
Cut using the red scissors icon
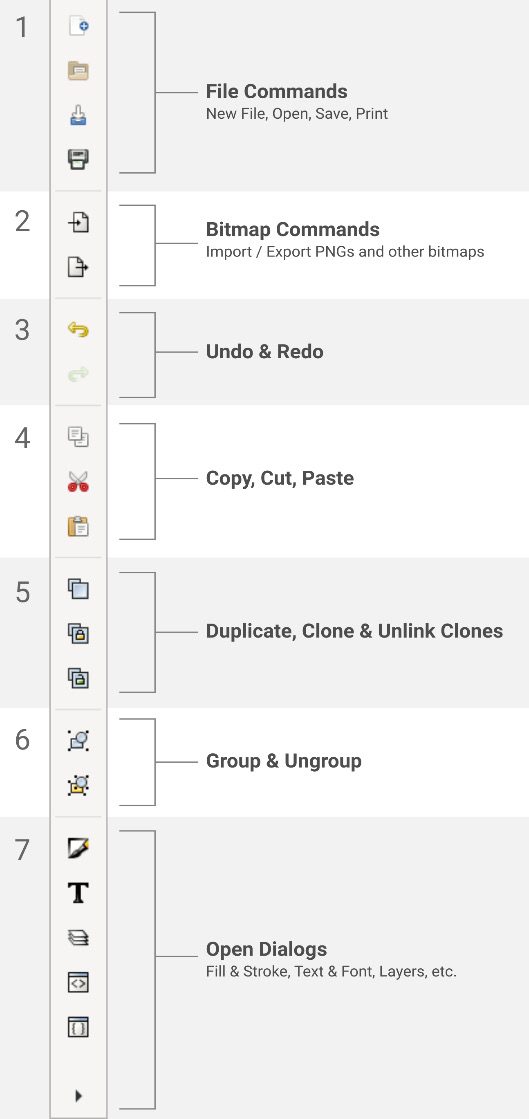79,482
